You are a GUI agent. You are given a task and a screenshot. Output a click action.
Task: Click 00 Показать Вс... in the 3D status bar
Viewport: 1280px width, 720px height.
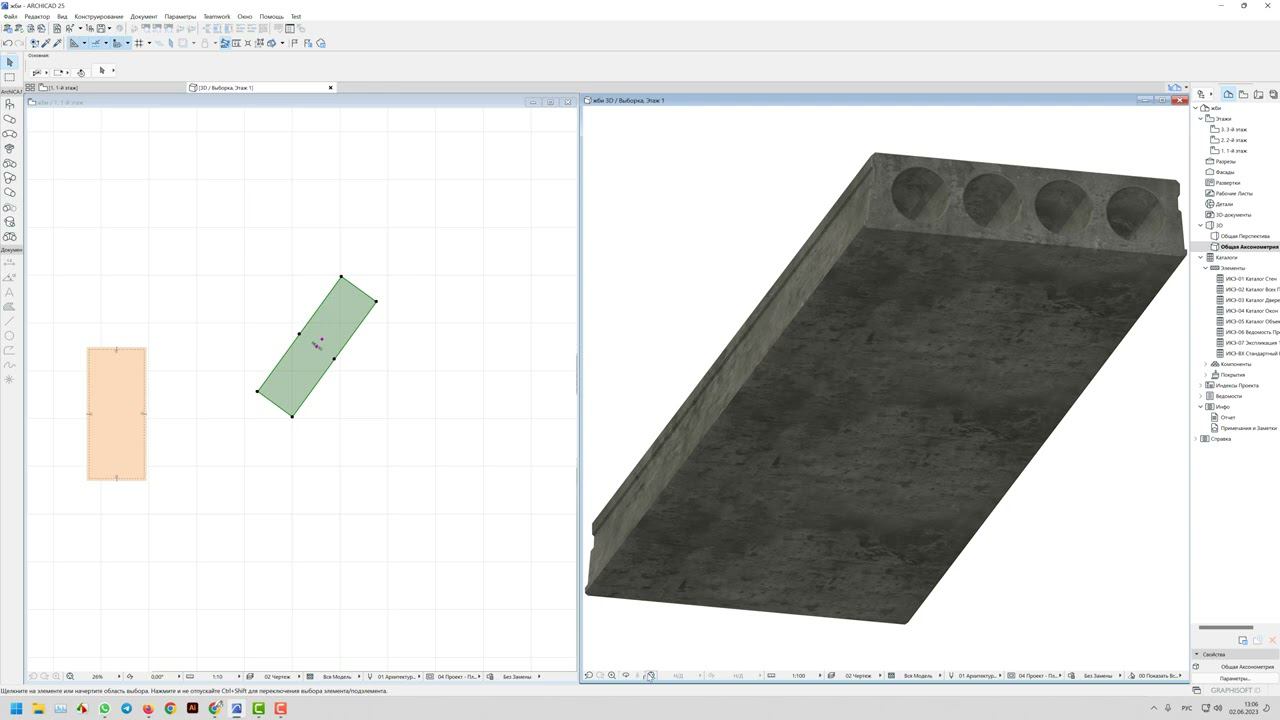[1159, 676]
